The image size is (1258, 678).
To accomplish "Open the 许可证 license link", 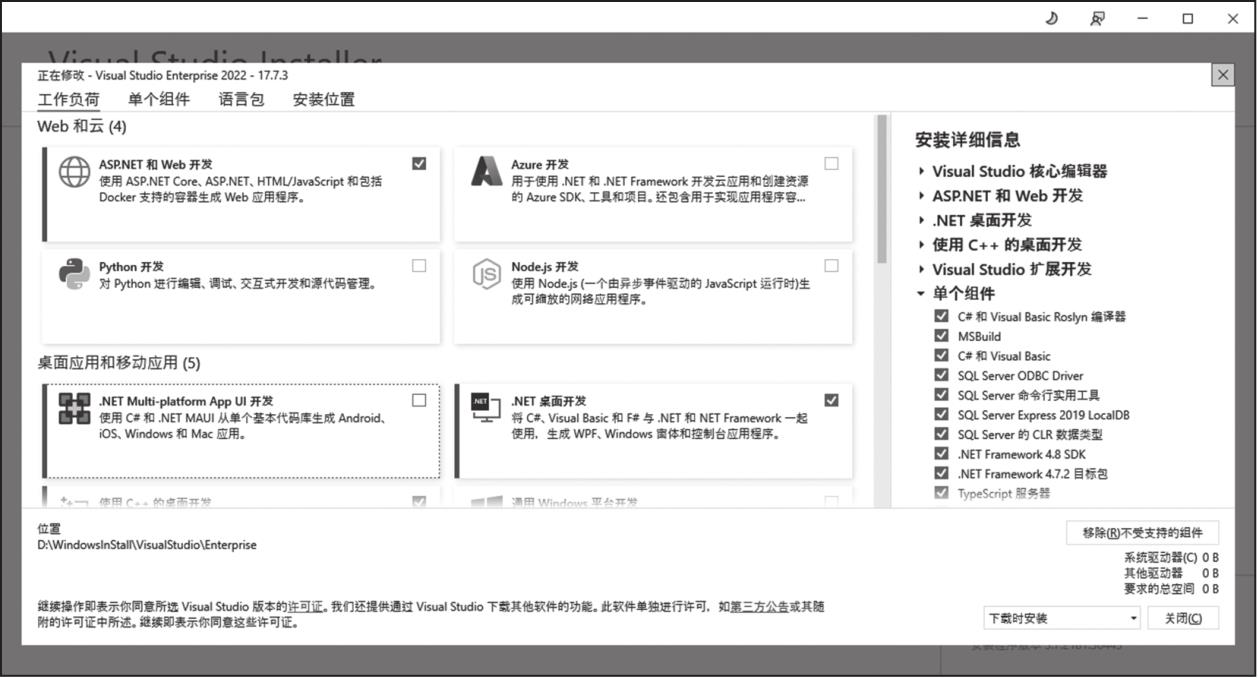I will click(306, 607).
